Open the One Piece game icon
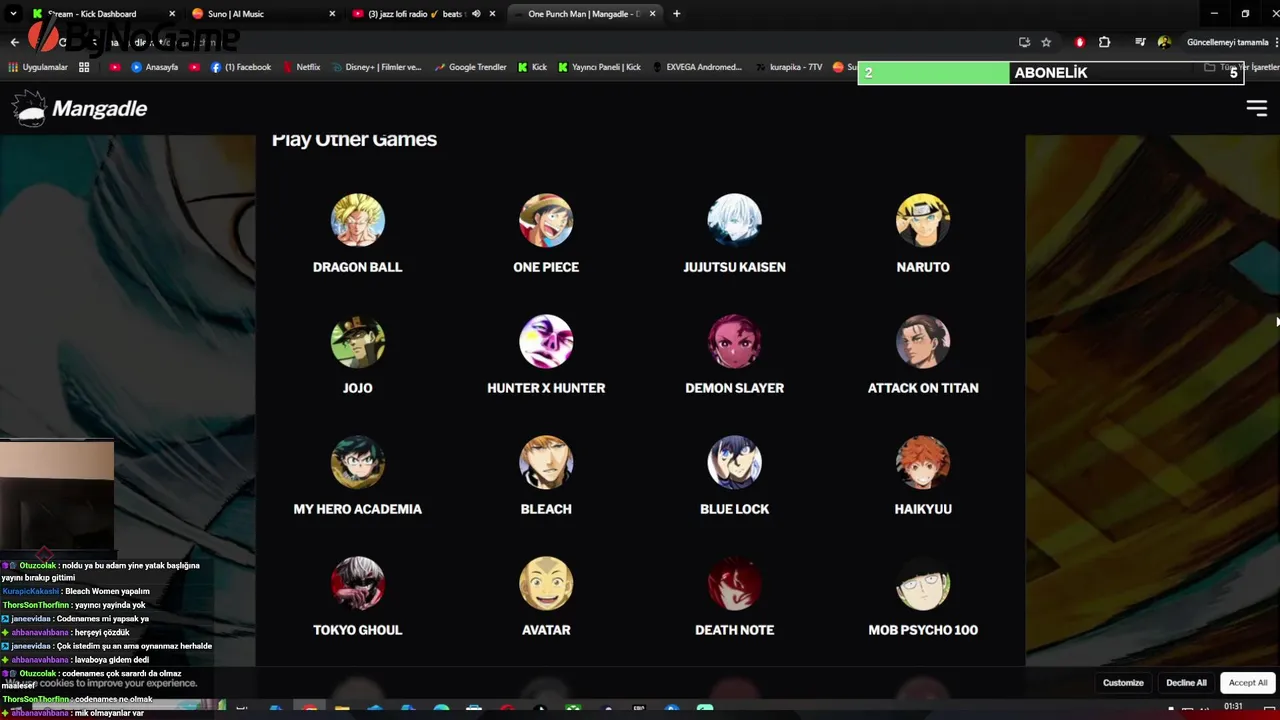 point(546,220)
